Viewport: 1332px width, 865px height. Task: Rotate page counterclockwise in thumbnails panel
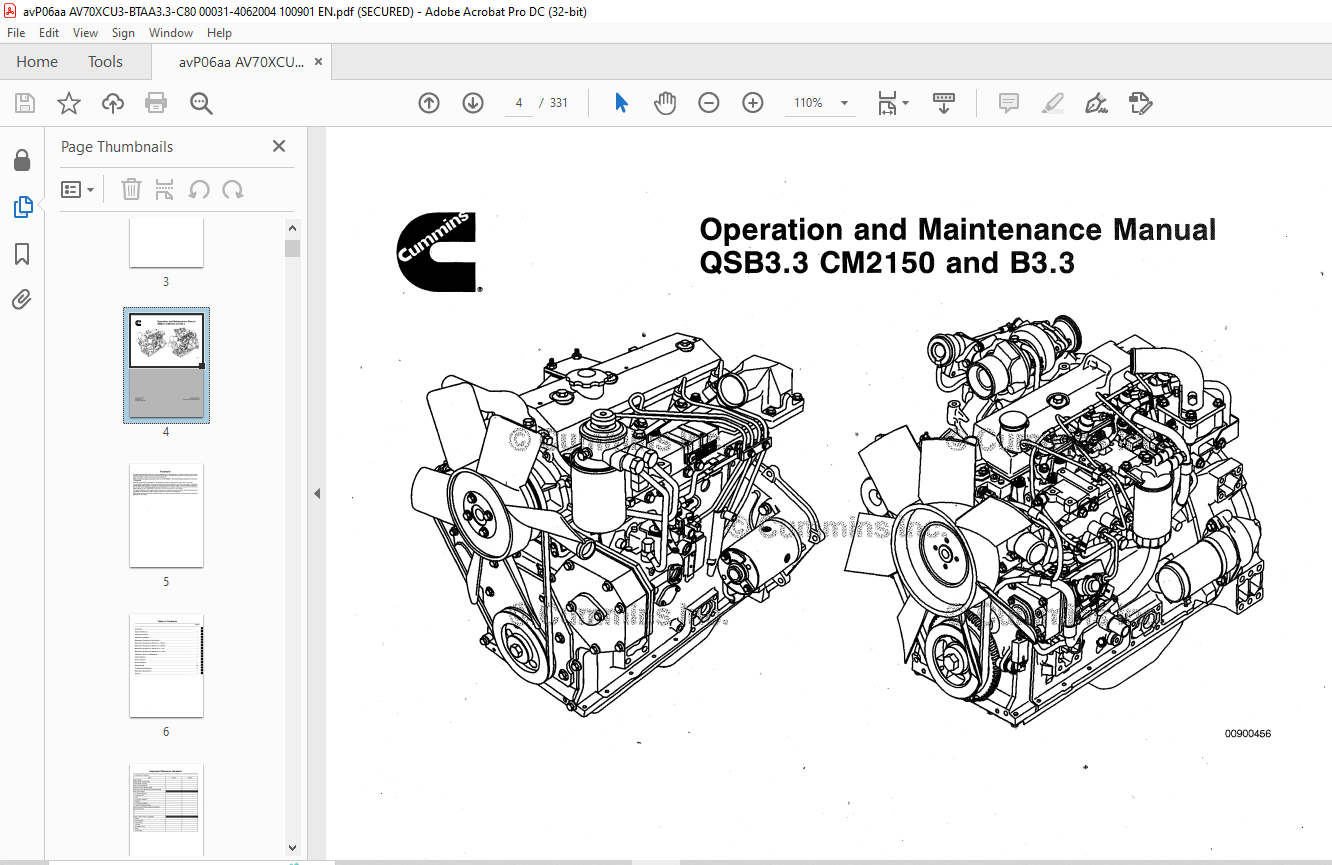(x=199, y=189)
